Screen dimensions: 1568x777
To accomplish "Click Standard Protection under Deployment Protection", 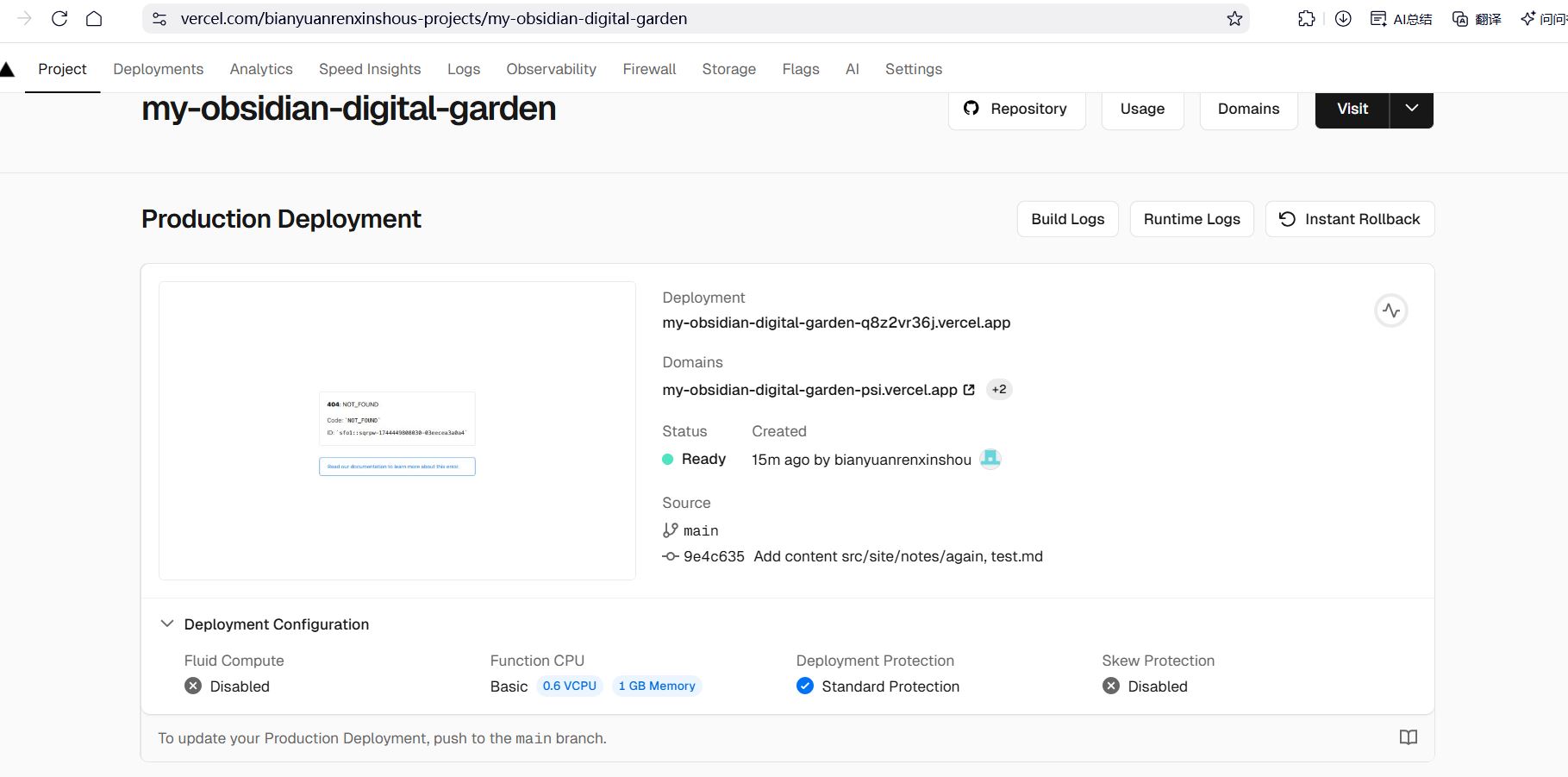I will pos(890,686).
